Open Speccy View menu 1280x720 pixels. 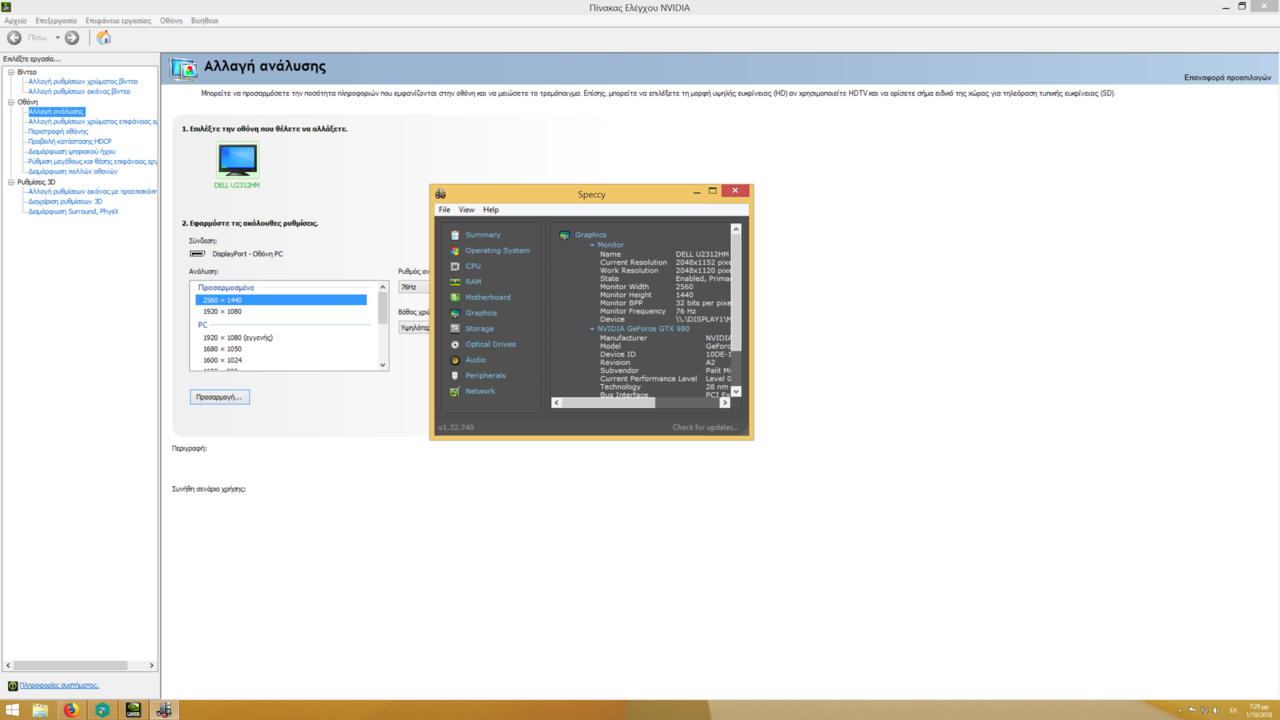coord(466,210)
